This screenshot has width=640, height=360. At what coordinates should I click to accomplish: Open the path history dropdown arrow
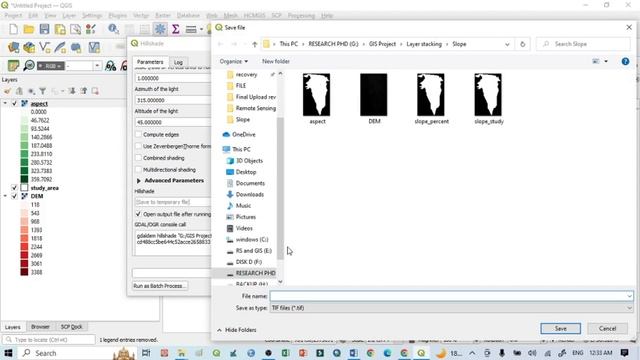pos(507,44)
